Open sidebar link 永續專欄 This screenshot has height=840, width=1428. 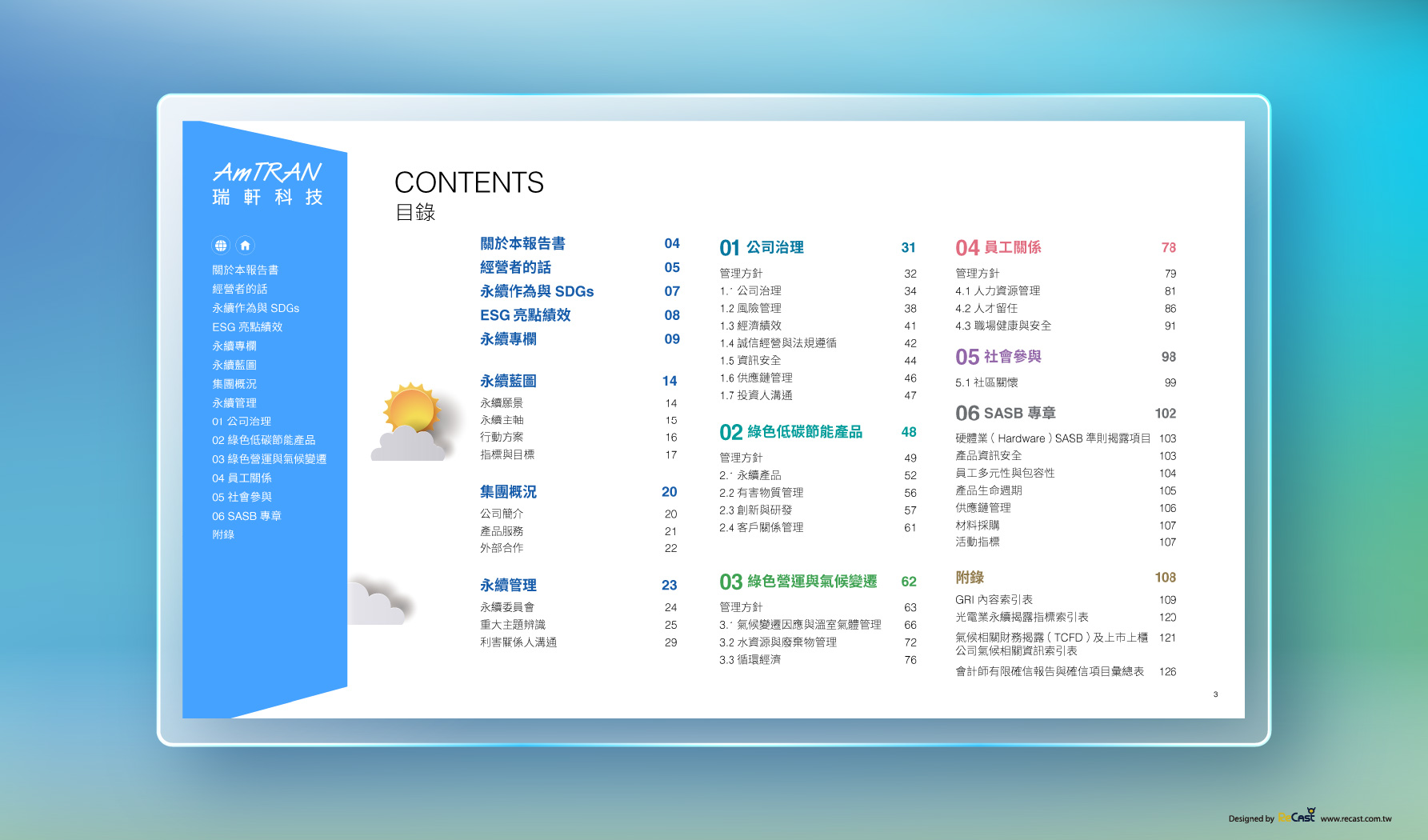pyautogui.click(x=234, y=346)
